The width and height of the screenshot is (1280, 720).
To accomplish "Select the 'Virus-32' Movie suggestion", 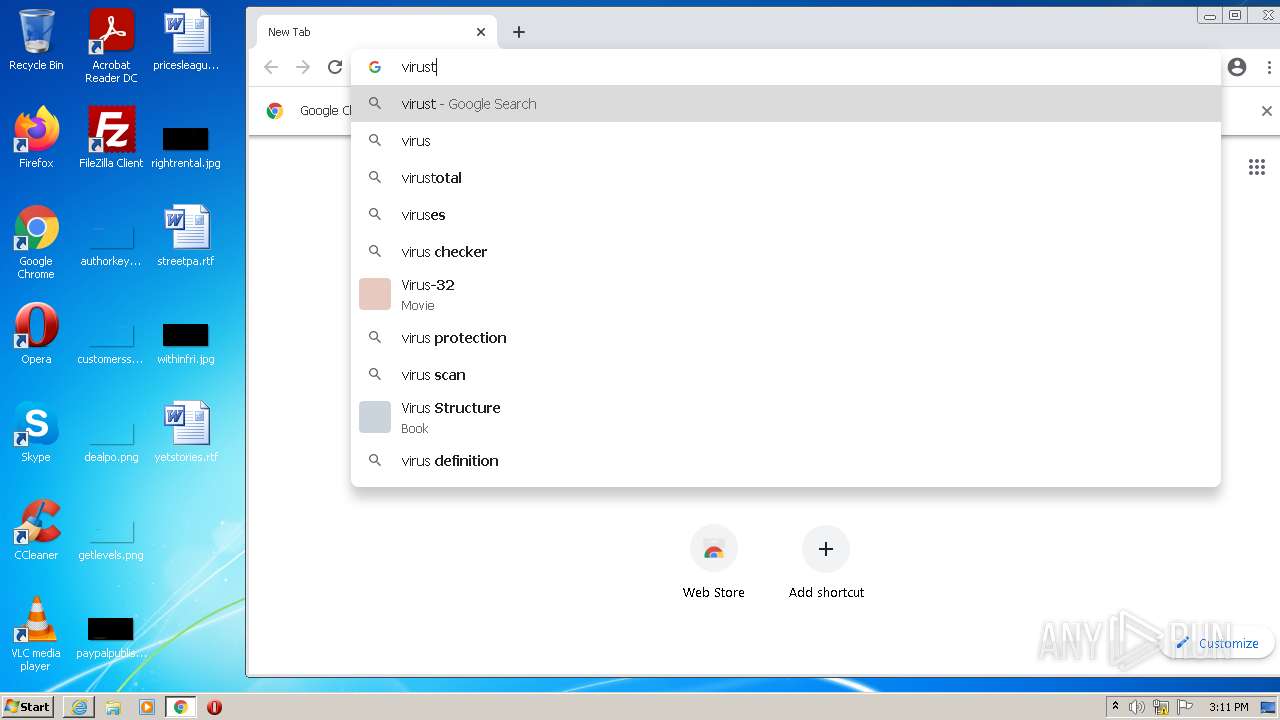I will click(x=786, y=295).
